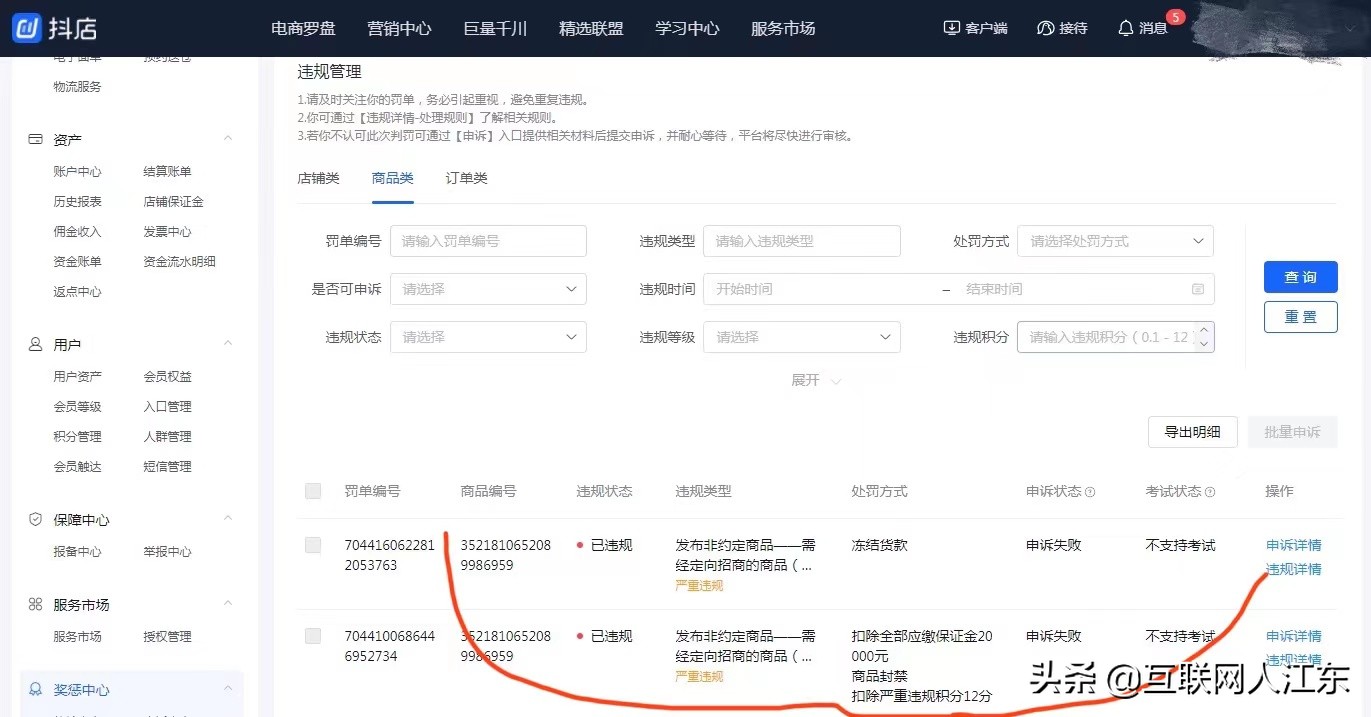Switch to the 订单类 tab
1371x717 pixels.
(x=466, y=178)
